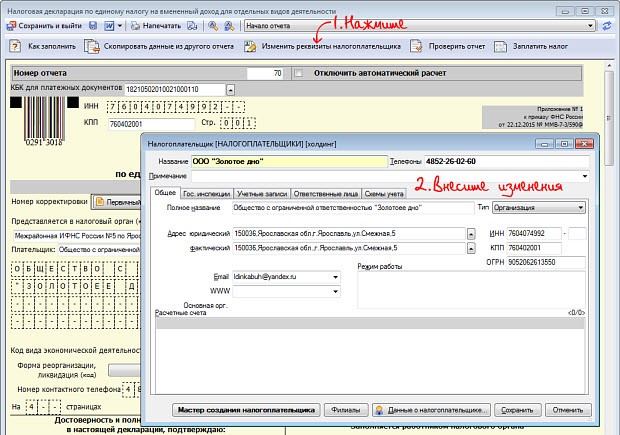Click the Первичный correction number button
620x435 pixels.
pos(117,202)
